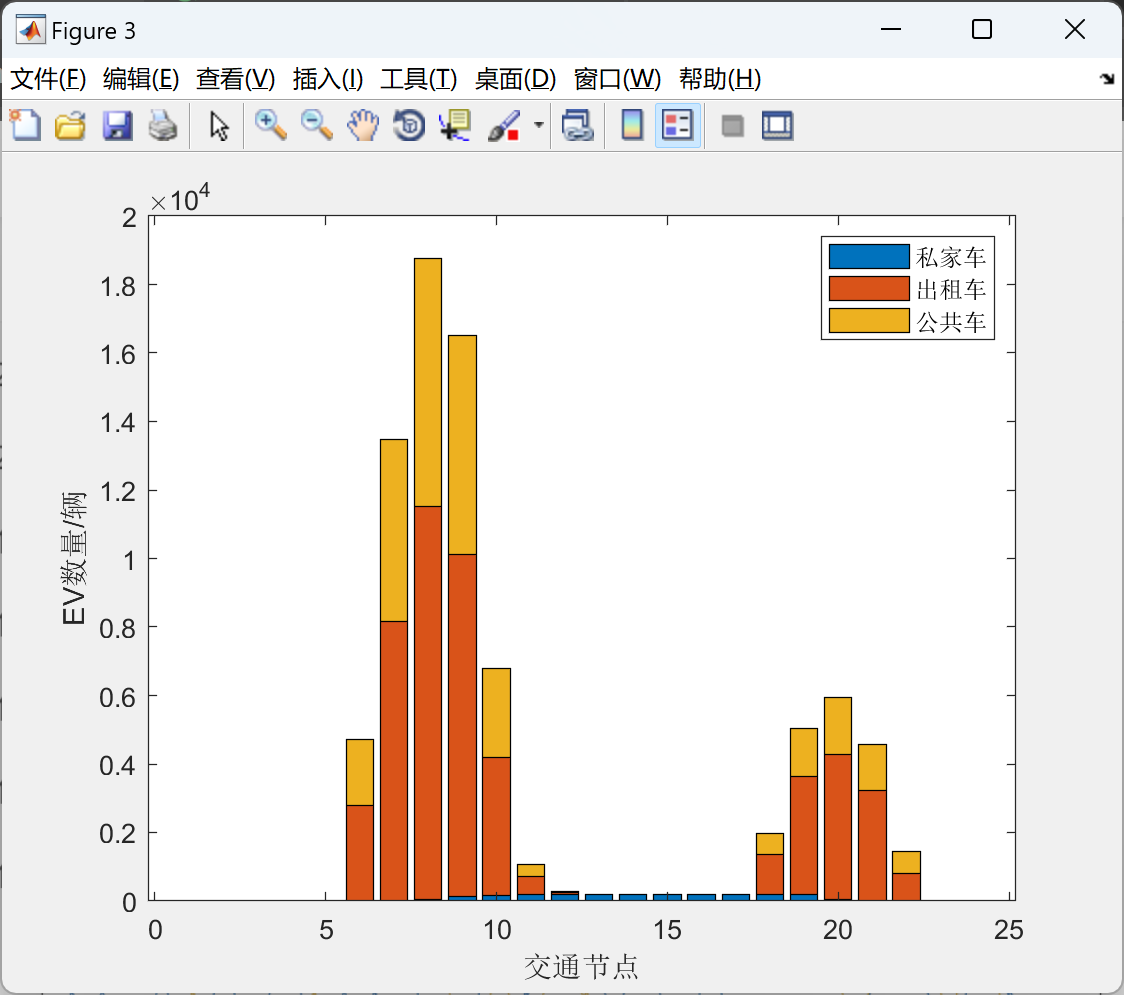Save figure with floppy disk icon
Screen dimensions: 1124x995
coord(117,125)
